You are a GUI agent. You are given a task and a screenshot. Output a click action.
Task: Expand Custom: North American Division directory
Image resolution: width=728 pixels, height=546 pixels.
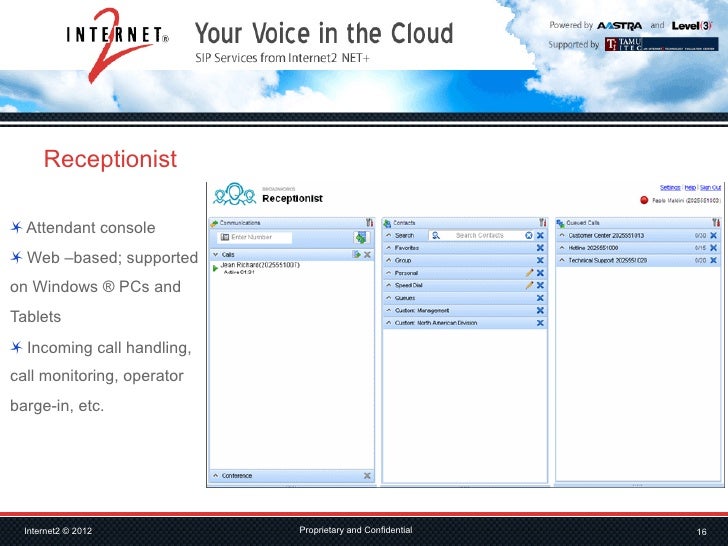click(389, 323)
